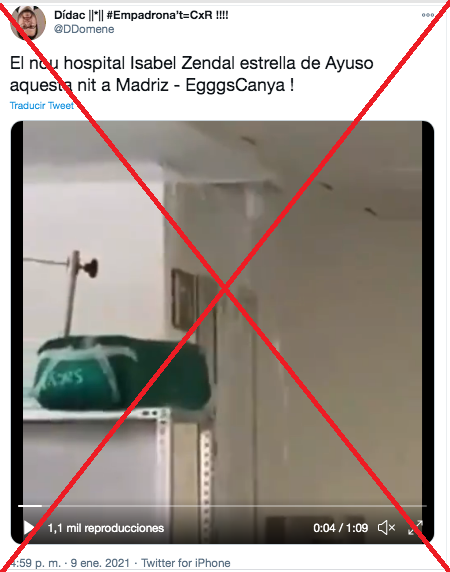Open Dídac's profile avatar picture
Viewport: 450px width, 572px height.
28,22
